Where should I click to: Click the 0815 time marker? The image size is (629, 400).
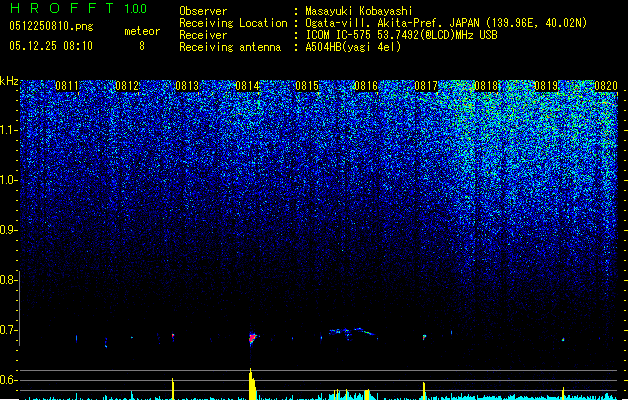click(x=307, y=86)
